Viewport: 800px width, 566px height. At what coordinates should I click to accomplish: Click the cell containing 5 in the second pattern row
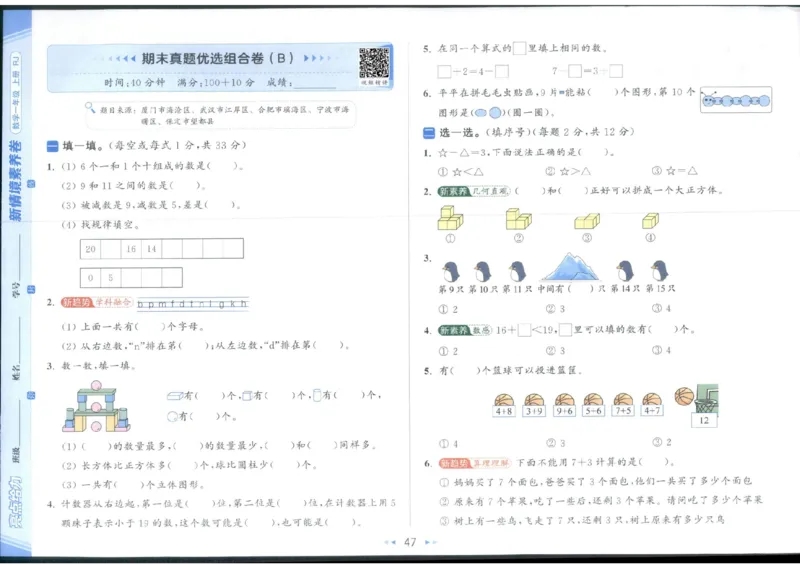tap(111, 278)
